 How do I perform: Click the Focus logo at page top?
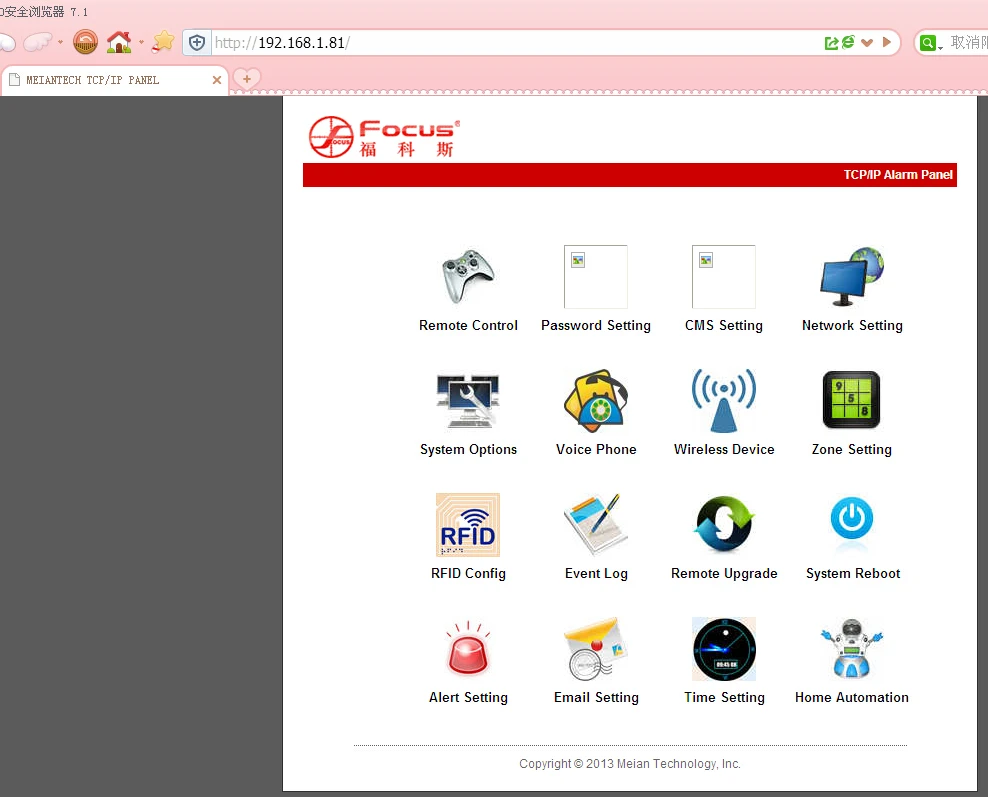pyautogui.click(x=384, y=137)
